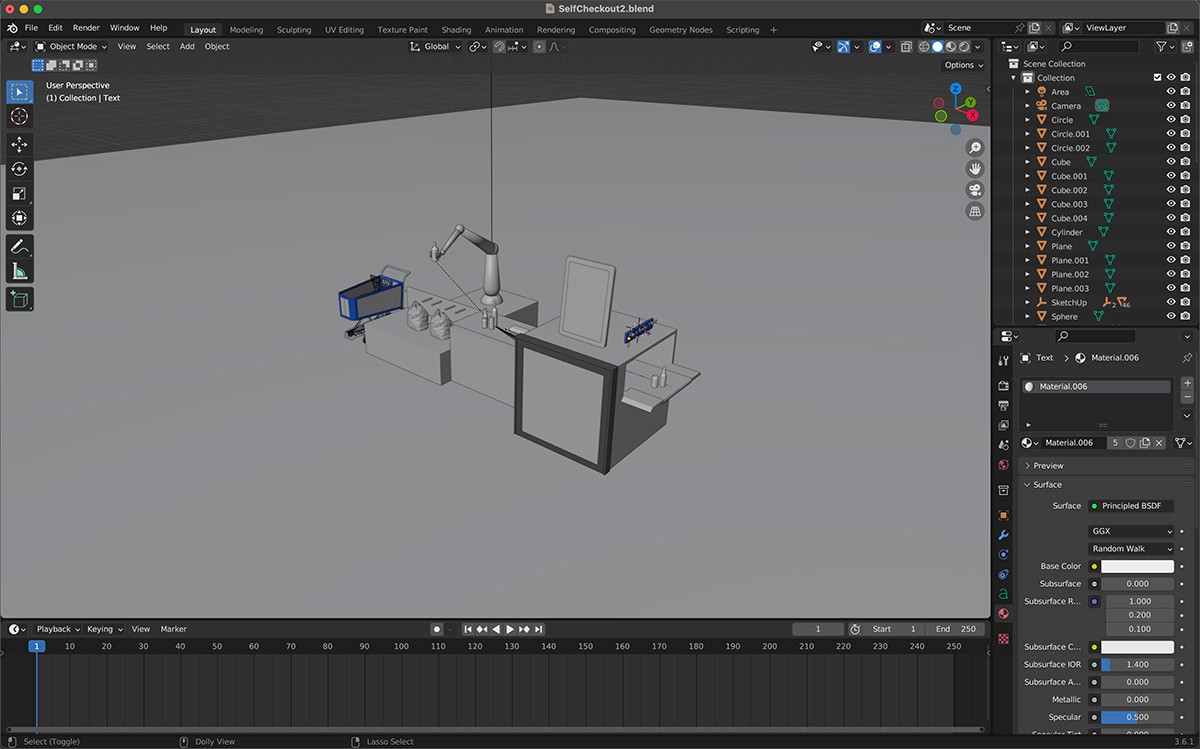Open the Render menu
1200x749 pixels.
click(x=86, y=28)
